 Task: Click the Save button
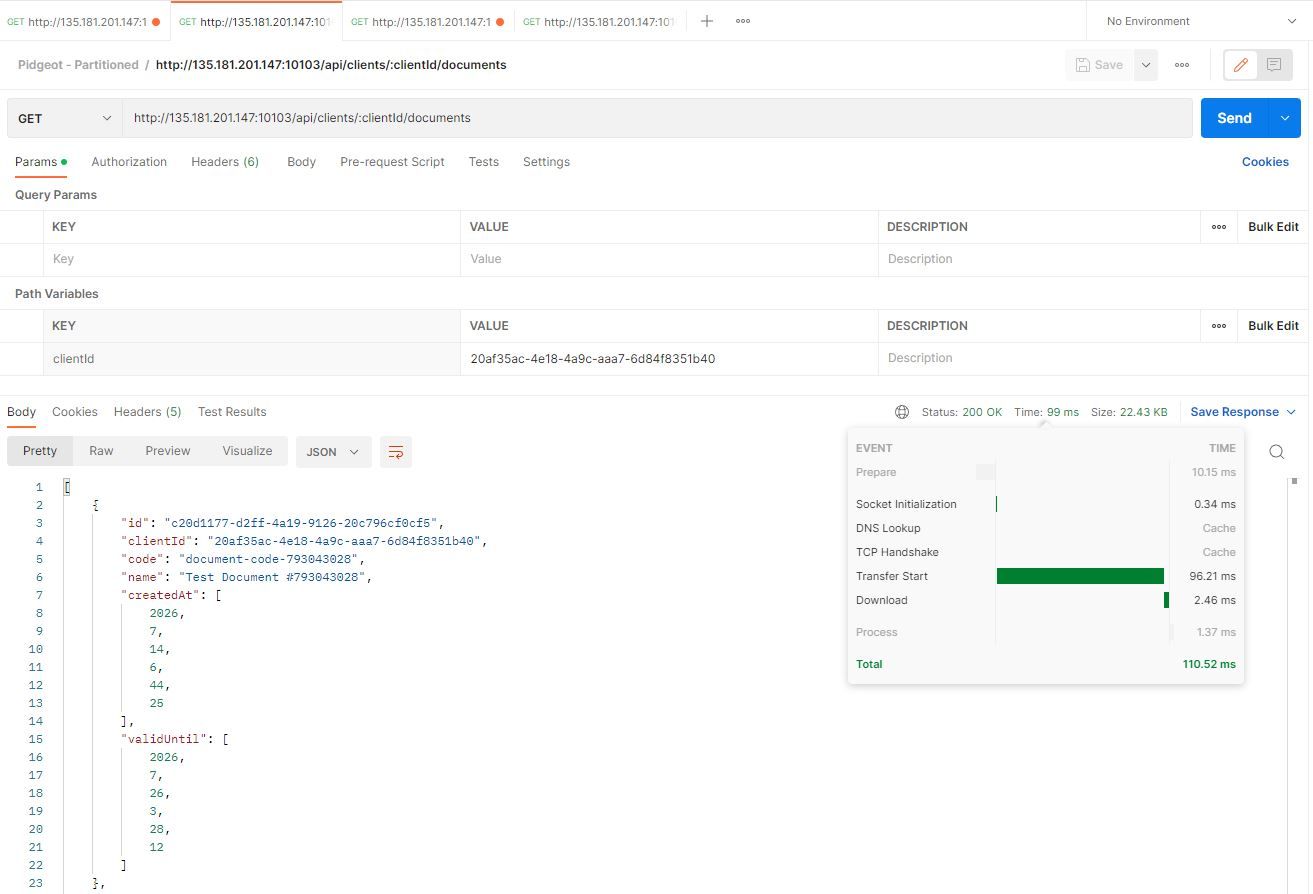[1099, 65]
